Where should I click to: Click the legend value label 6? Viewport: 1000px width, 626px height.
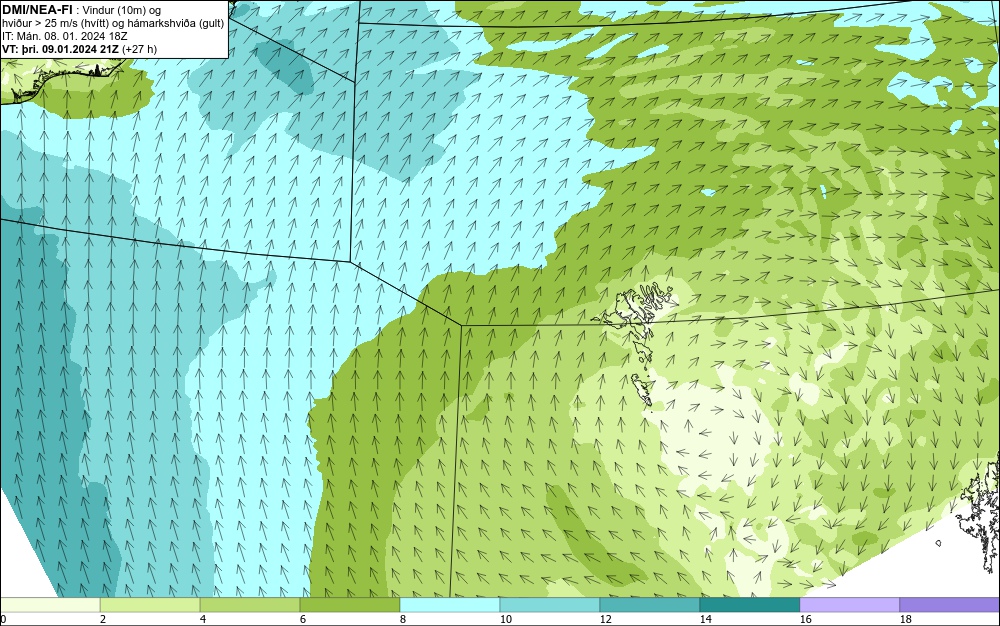click(x=302, y=619)
